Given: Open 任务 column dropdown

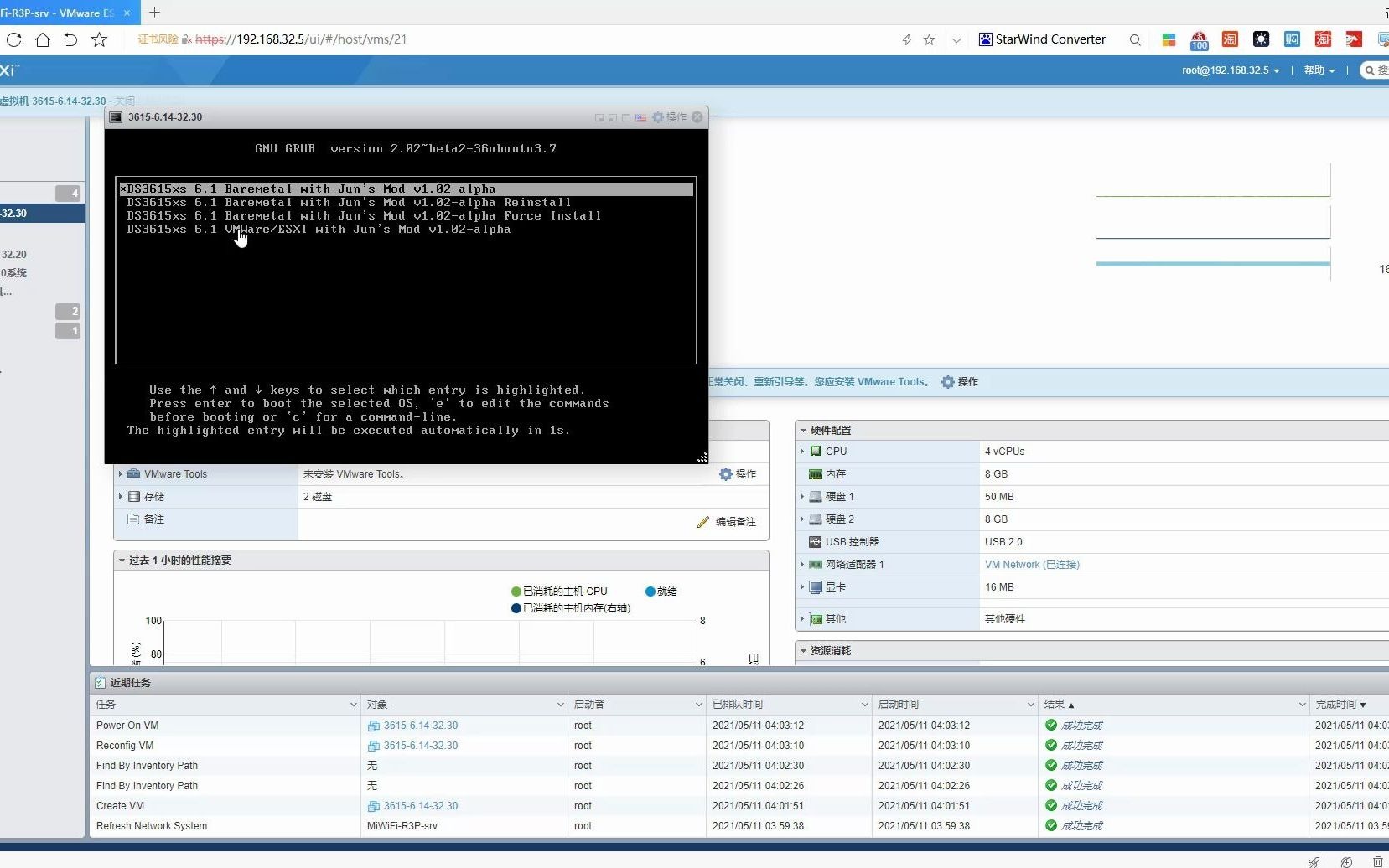Looking at the screenshot, I should pyautogui.click(x=353, y=705).
